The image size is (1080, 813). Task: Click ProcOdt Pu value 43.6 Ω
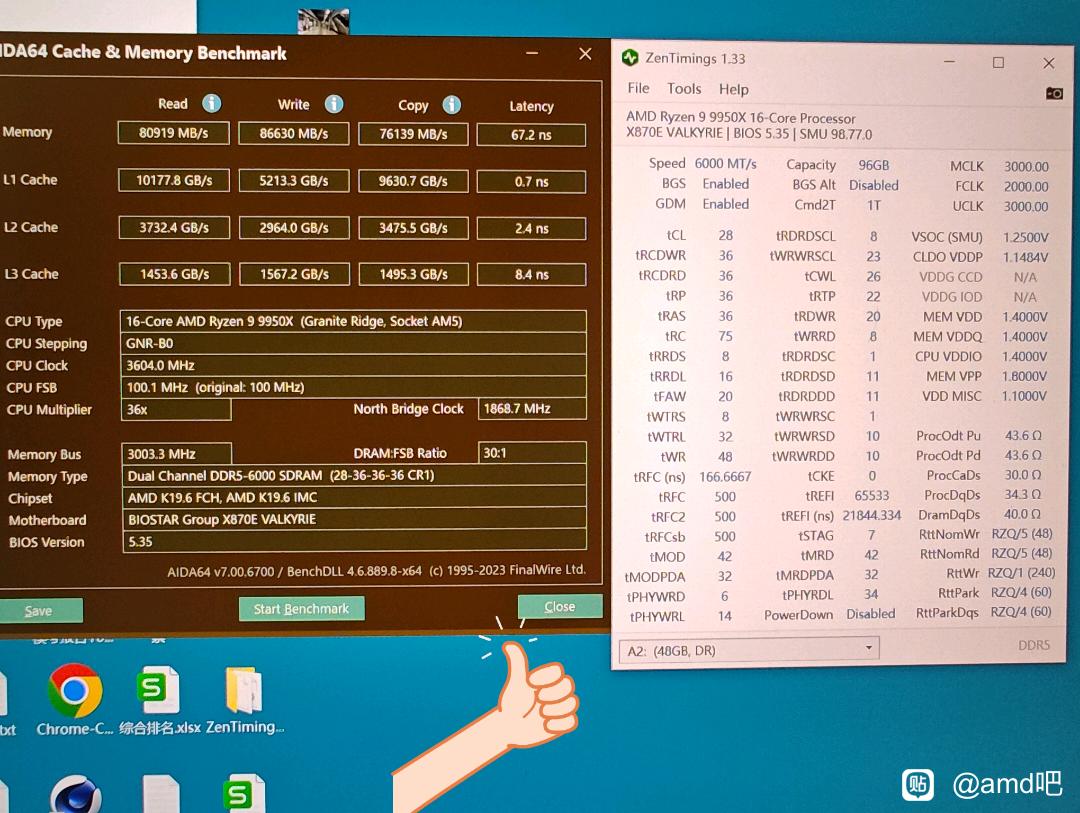[1023, 435]
